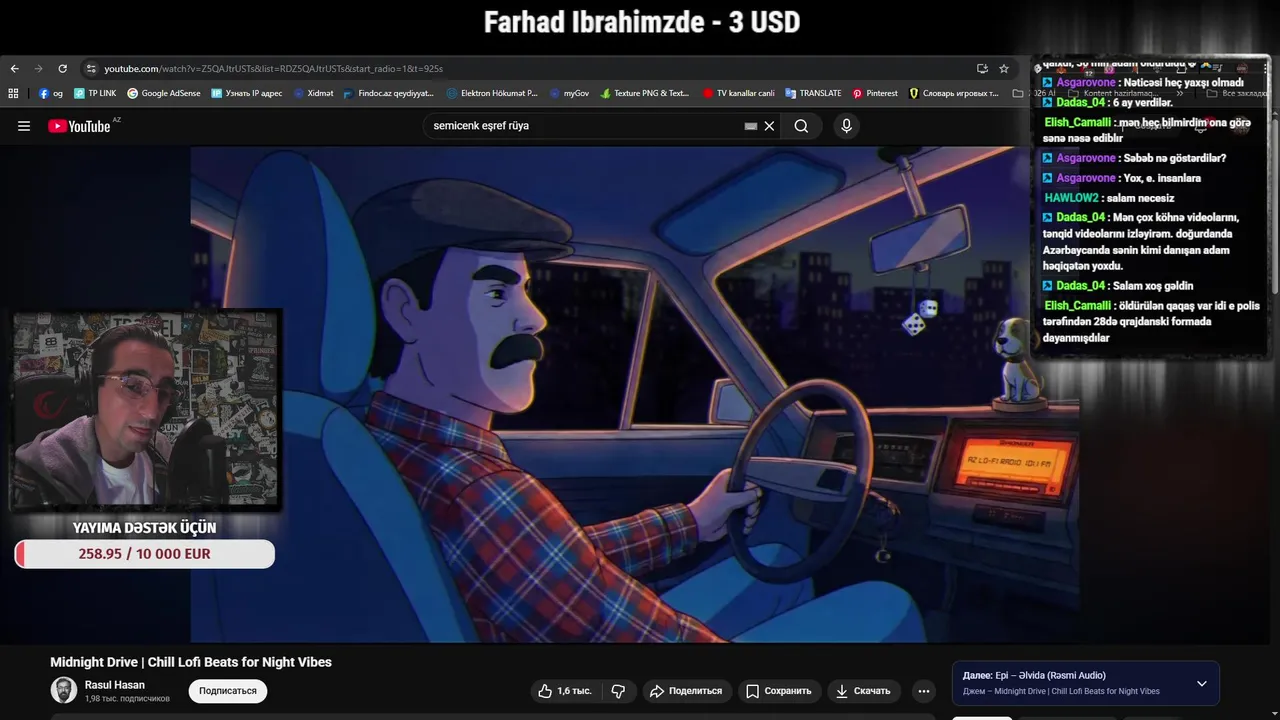Screen dimensions: 1280x720
Task: Open the Google AdSense bookmark
Action: (x=164, y=93)
